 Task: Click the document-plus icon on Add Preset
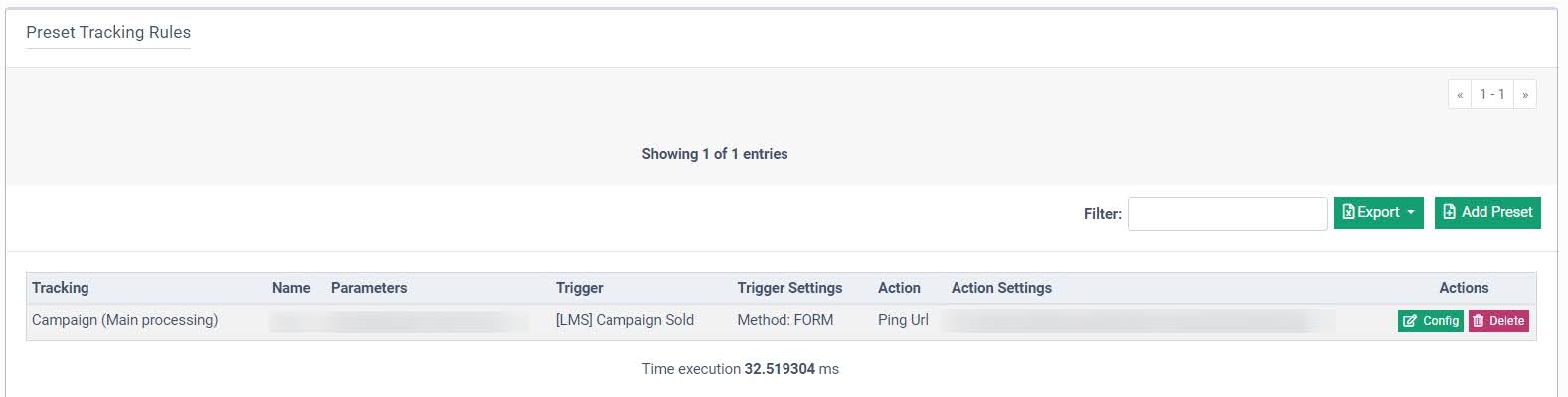[x=1450, y=212]
